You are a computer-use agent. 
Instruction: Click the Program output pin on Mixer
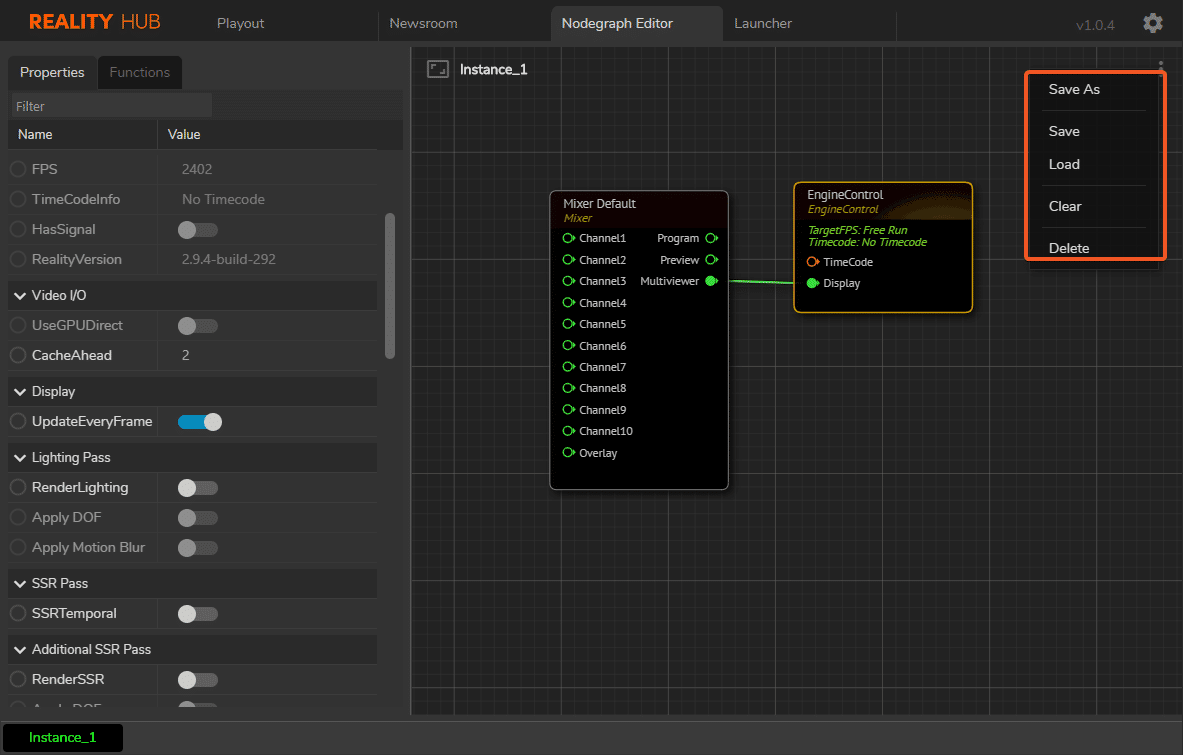(x=711, y=238)
